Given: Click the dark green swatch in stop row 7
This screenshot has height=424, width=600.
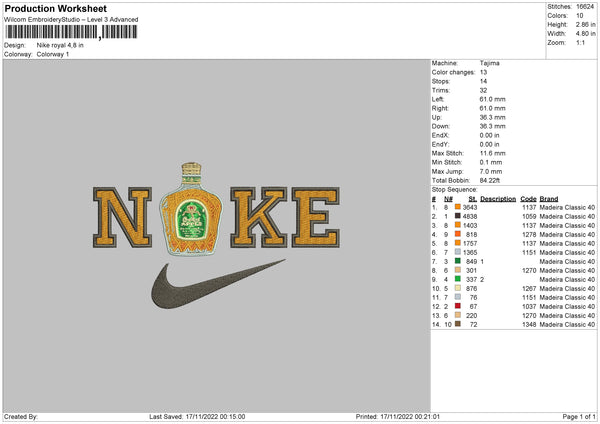Looking at the screenshot, I should (458, 261).
